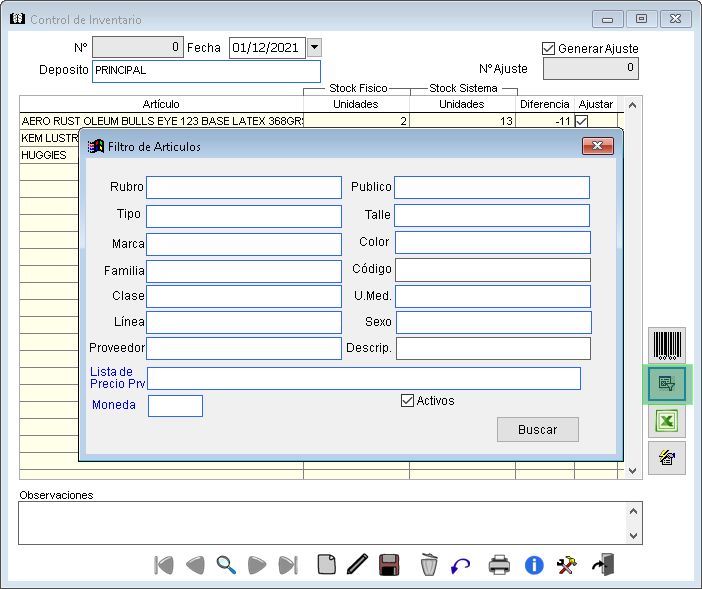The image size is (702, 589).
Task: Export inventory to Excel
Action: 667,421
